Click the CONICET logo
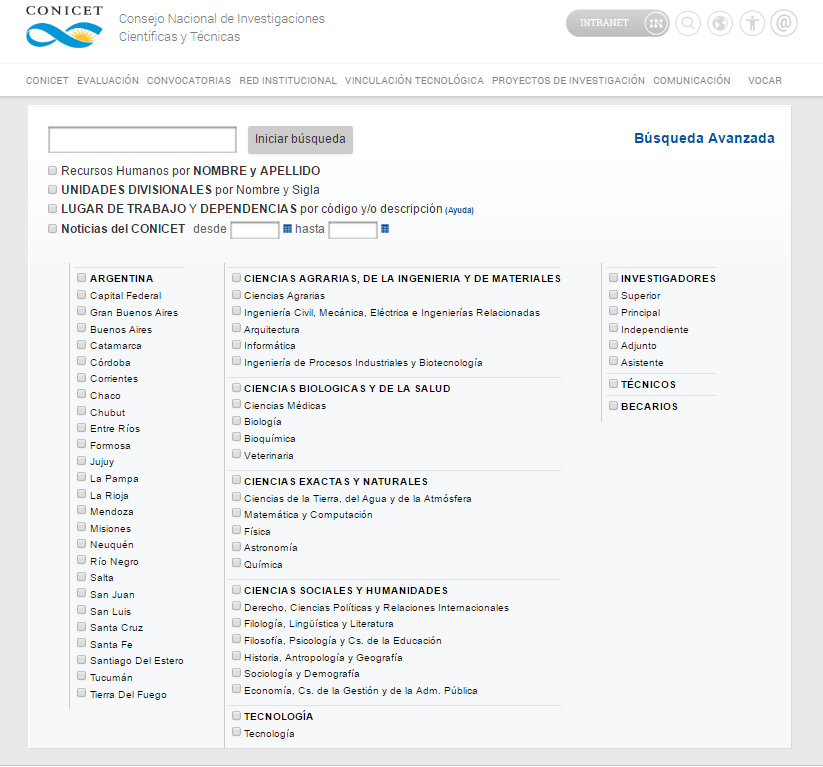The width and height of the screenshot is (823, 767). 64,27
